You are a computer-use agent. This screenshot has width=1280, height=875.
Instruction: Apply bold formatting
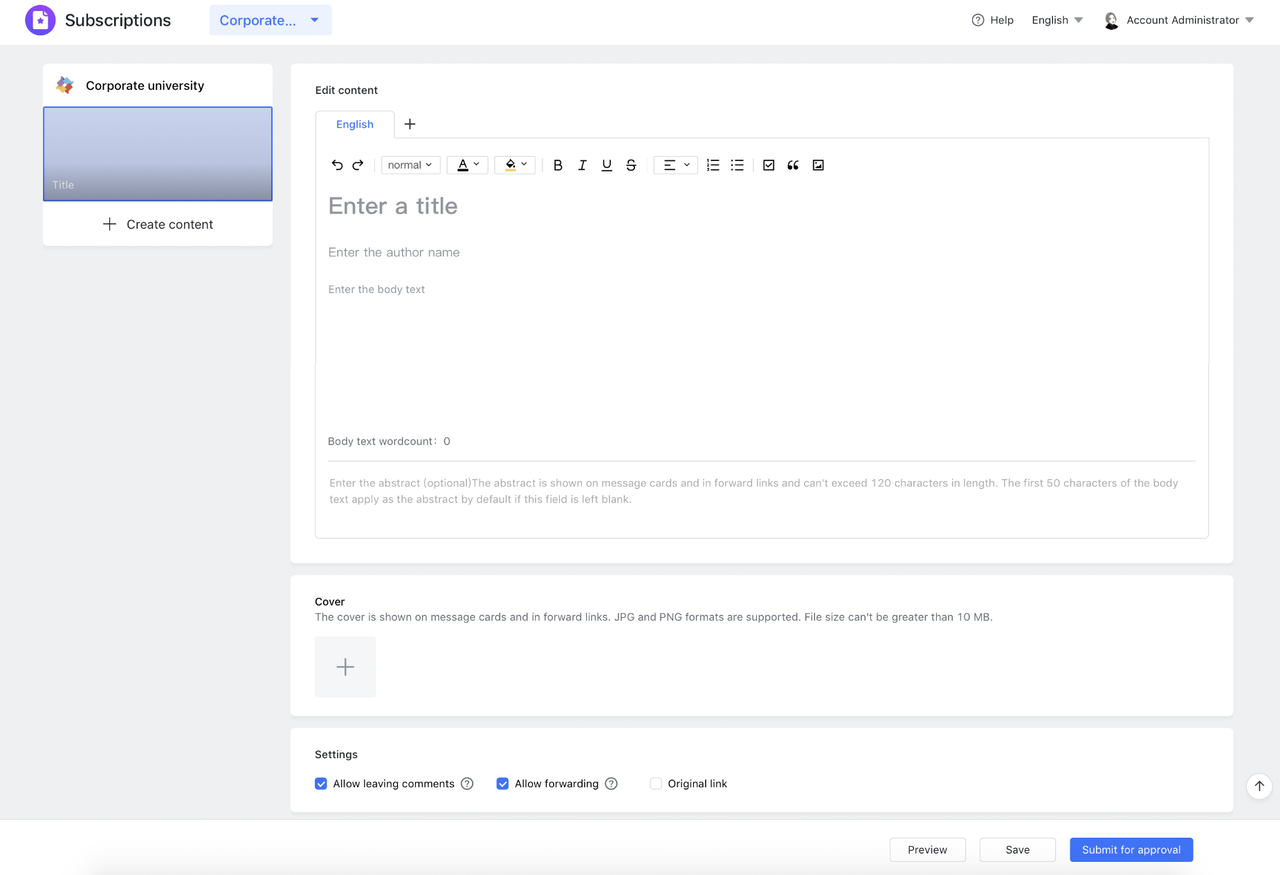[x=558, y=165]
